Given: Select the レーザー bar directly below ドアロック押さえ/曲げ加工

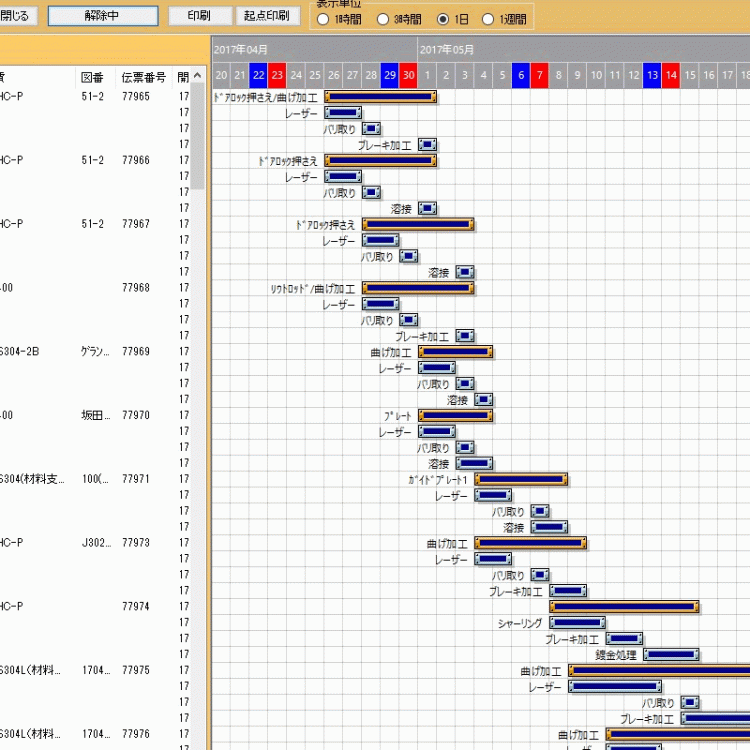Looking at the screenshot, I should coord(343,113).
